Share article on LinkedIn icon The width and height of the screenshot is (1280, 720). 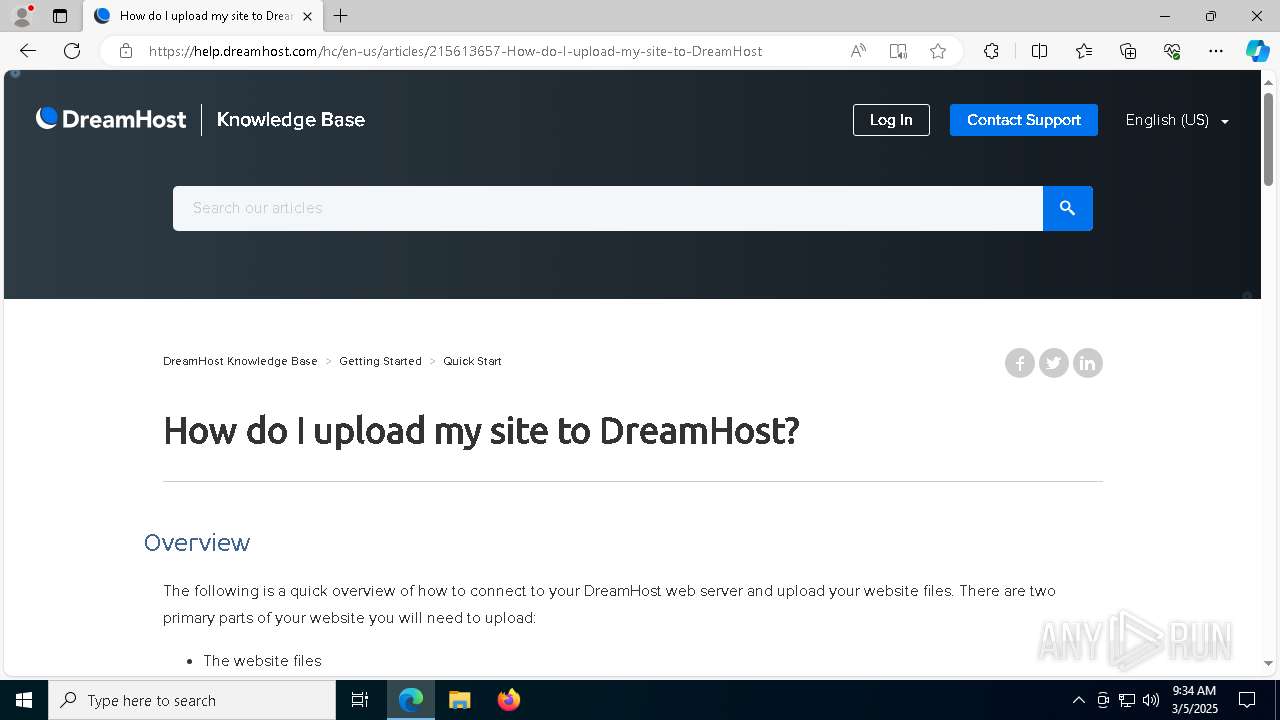coord(1087,363)
